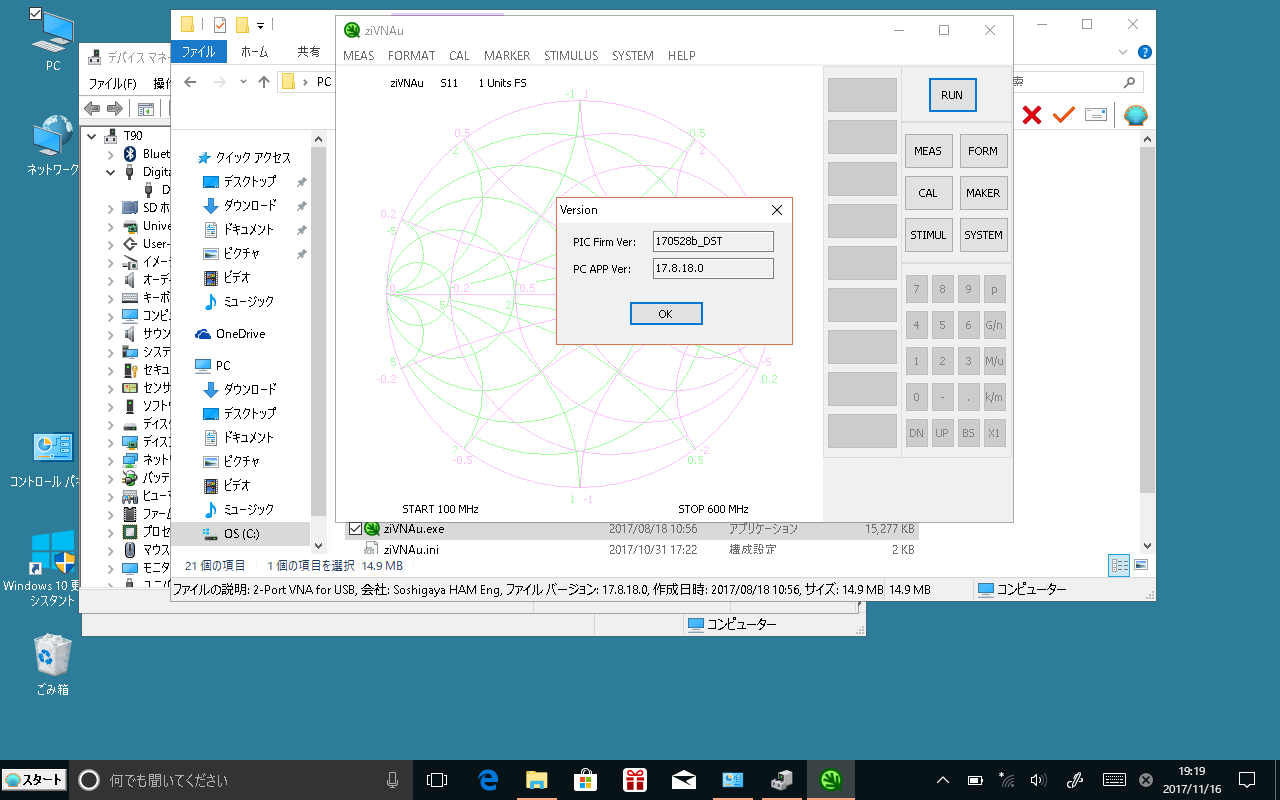Open Edge browser from taskbar
1280x800 pixels.
pyautogui.click(x=488, y=780)
